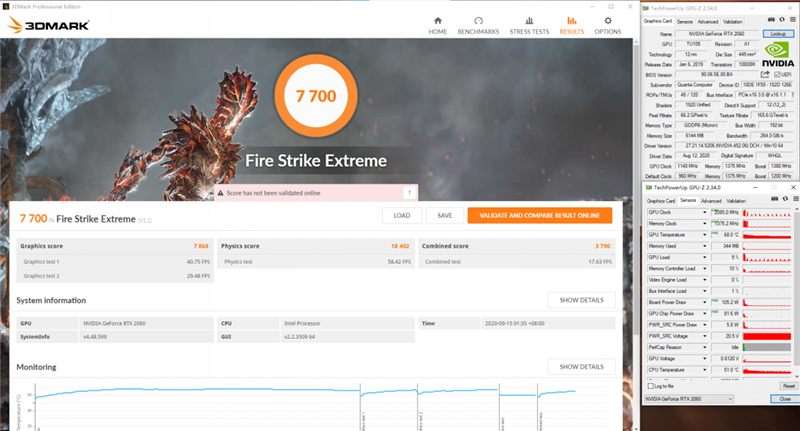Open the CPU Temperature sensor dropdown
Viewport: 800px width, 431px height.
pyautogui.click(x=705, y=369)
